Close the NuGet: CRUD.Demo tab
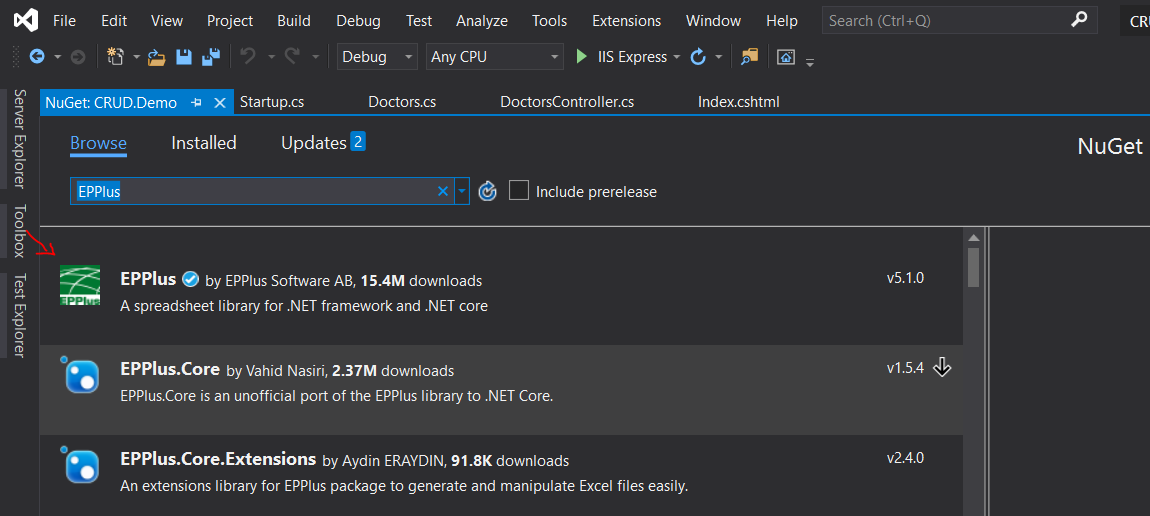1150x516 pixels. 219,103
